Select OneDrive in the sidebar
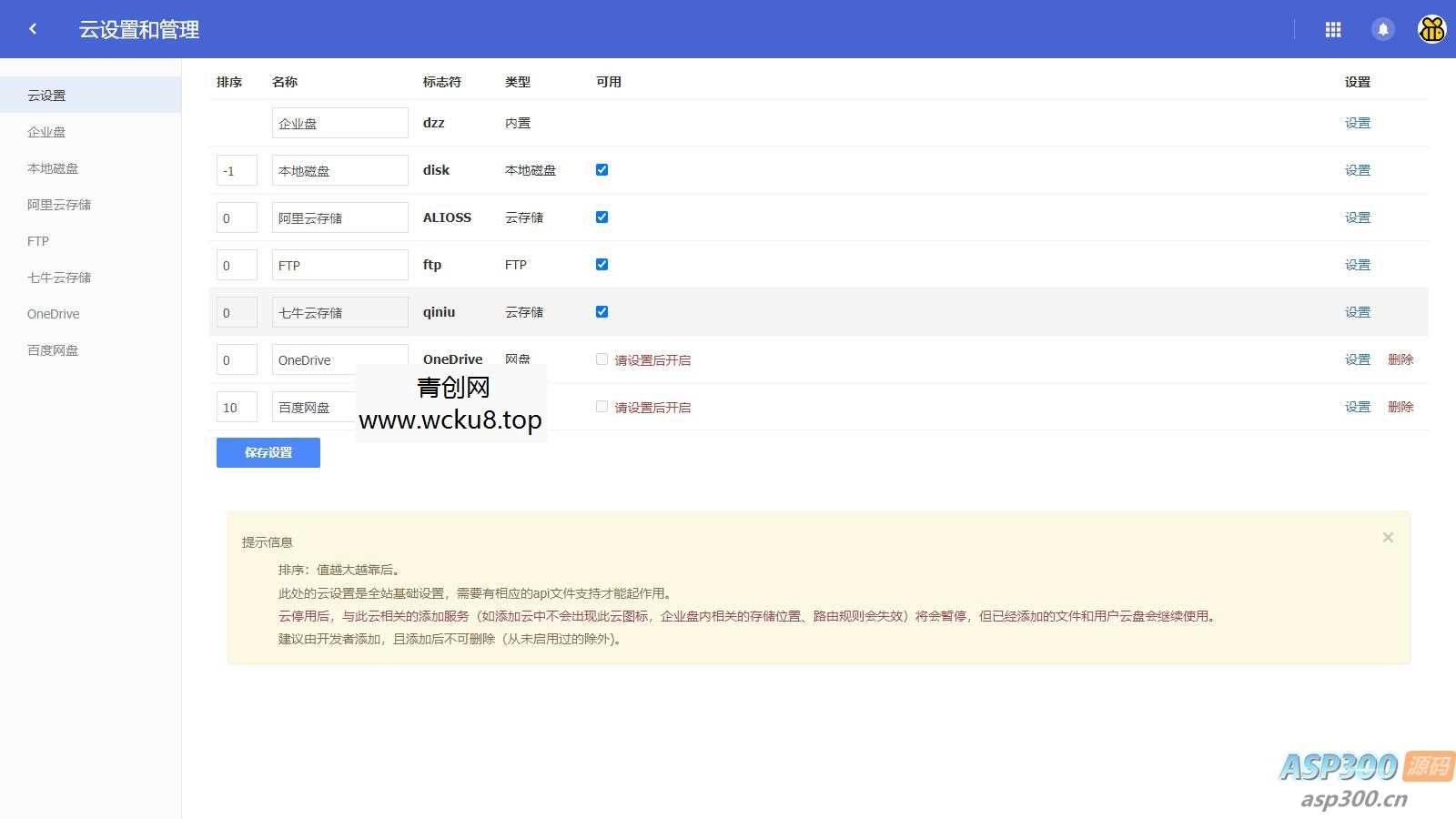Viewport: 1456px width, 819px height. pyautogui.click(x=53, y=313)
